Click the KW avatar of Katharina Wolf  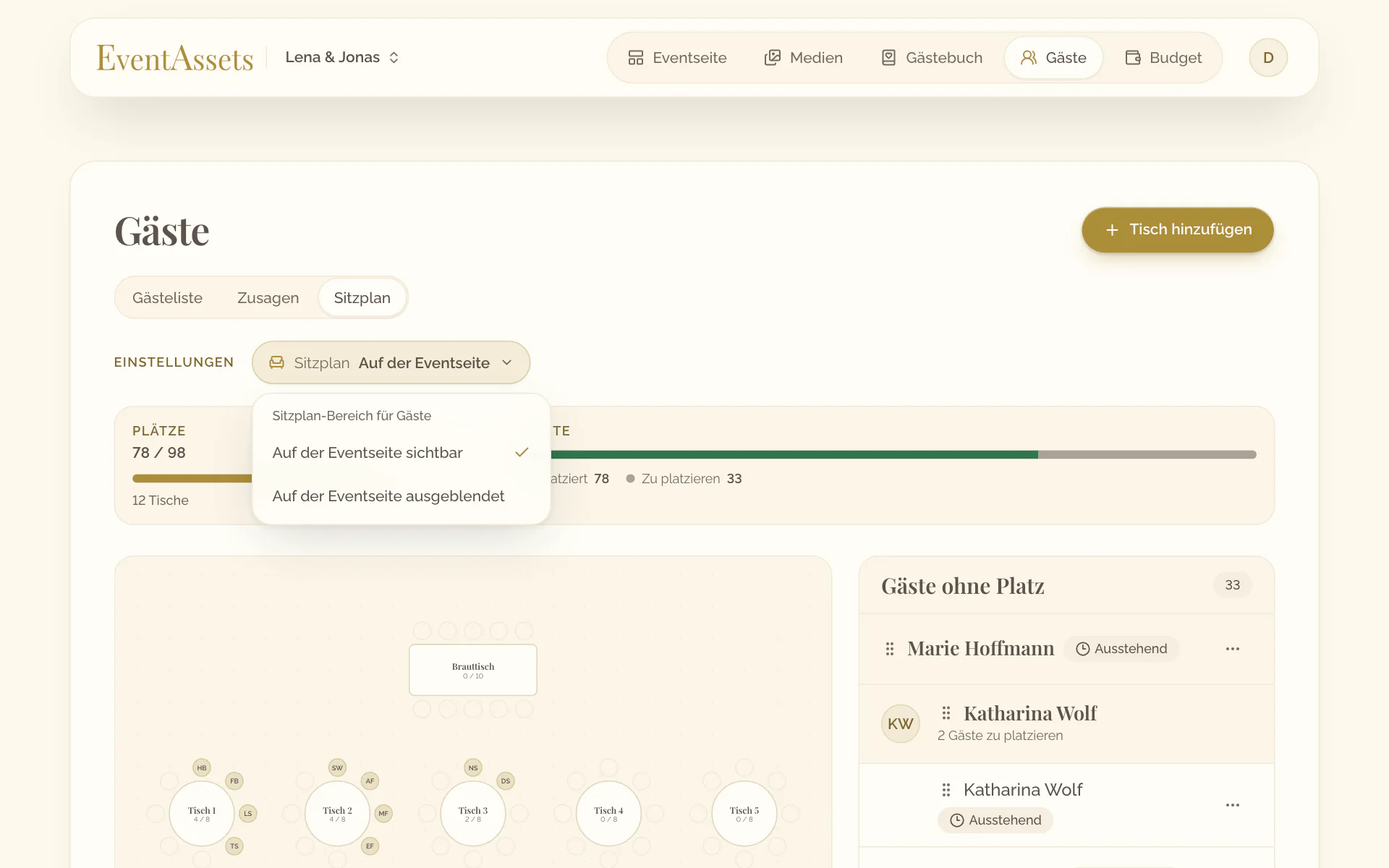point(901,723)
